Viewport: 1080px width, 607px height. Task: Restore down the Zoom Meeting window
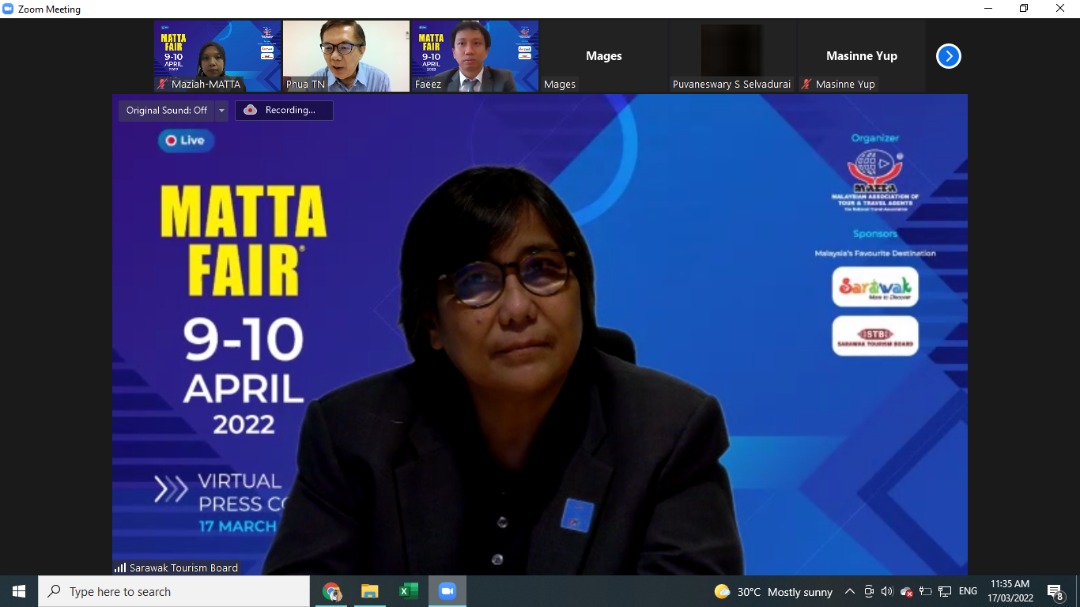pyautogui.click(x=1024, y=8)
